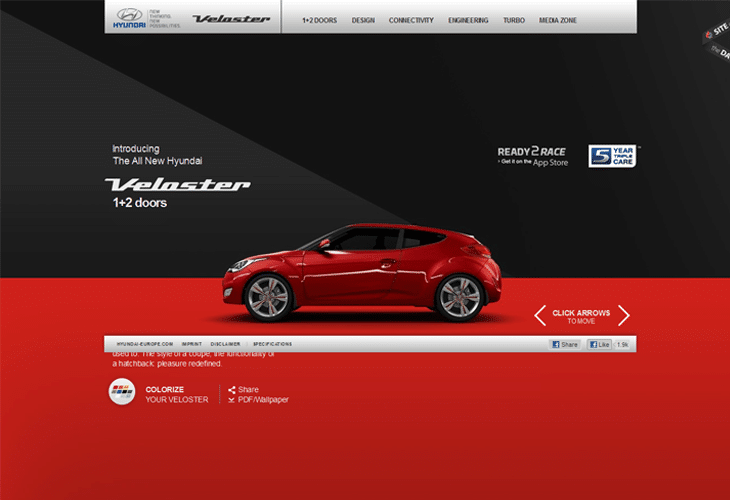The width and height of the screenshot is (730, 500).
Task: Open the HYUNDAI-EUROPE.COM footer link
Action: click(x=145, y=344)
